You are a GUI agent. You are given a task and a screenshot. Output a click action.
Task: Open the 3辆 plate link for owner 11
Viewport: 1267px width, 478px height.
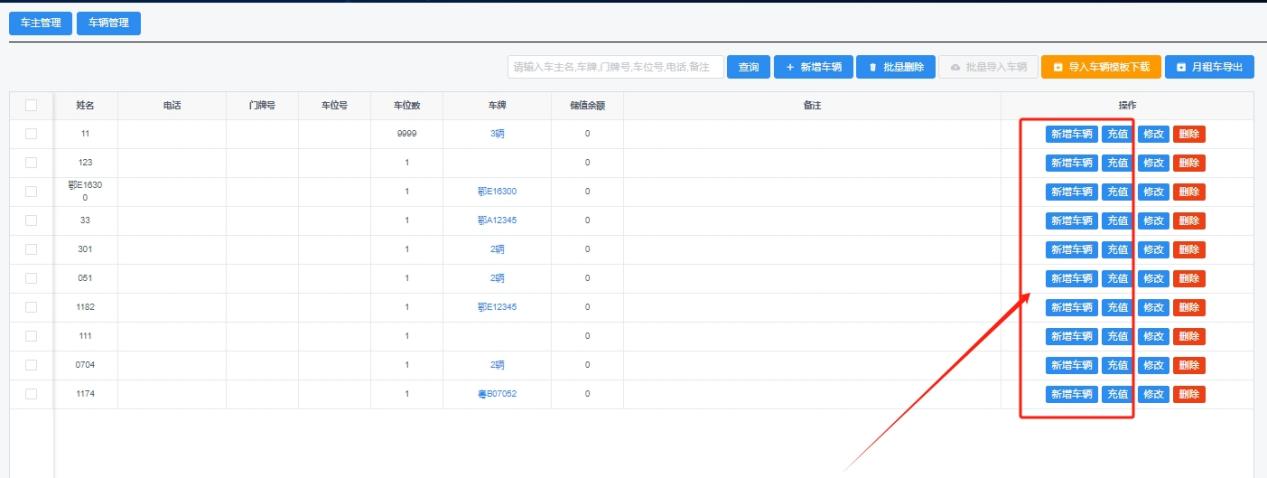[x=497, y=133]
